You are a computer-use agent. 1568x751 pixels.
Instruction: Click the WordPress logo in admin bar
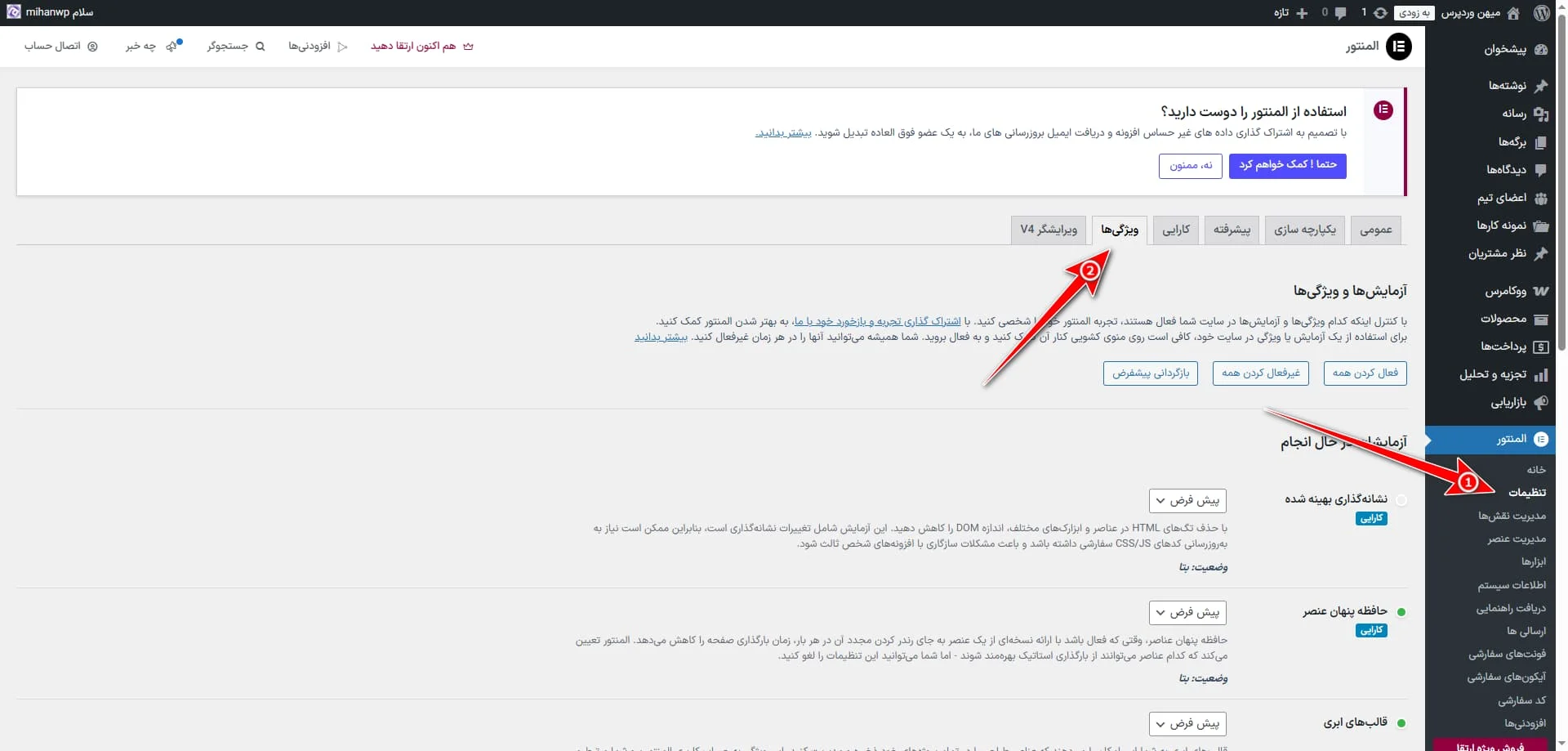pyautogui.click(x=1541, y=13)
